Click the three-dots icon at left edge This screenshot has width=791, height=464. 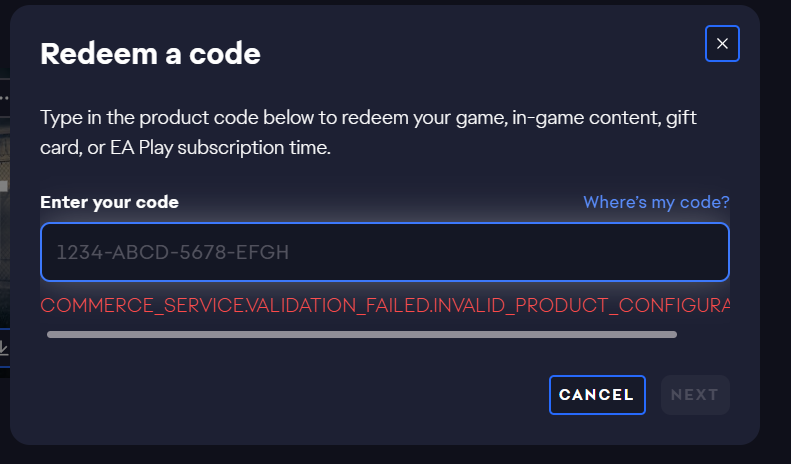pyautogui.click(x=4, y=98)
